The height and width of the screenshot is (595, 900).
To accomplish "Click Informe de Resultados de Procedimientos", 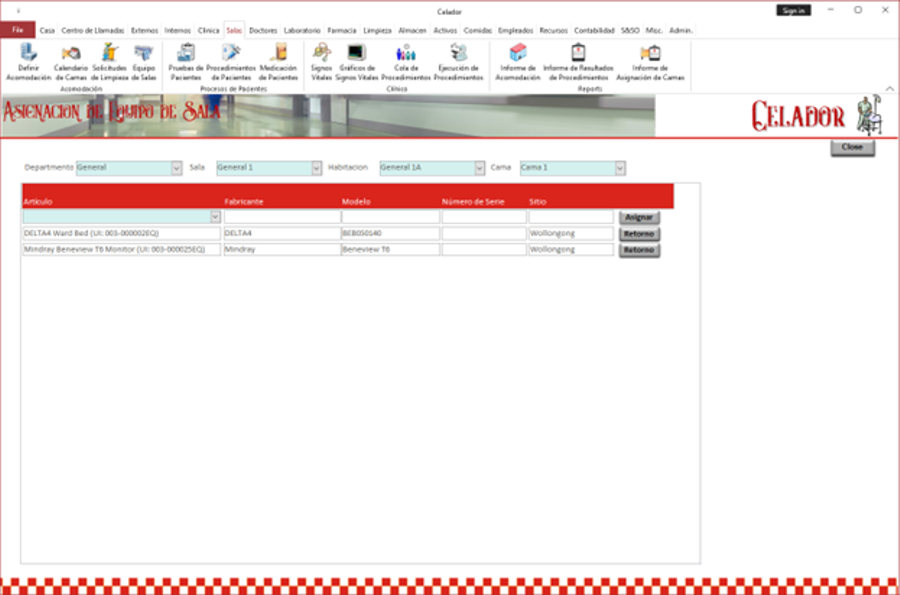I will pos(577,54).
